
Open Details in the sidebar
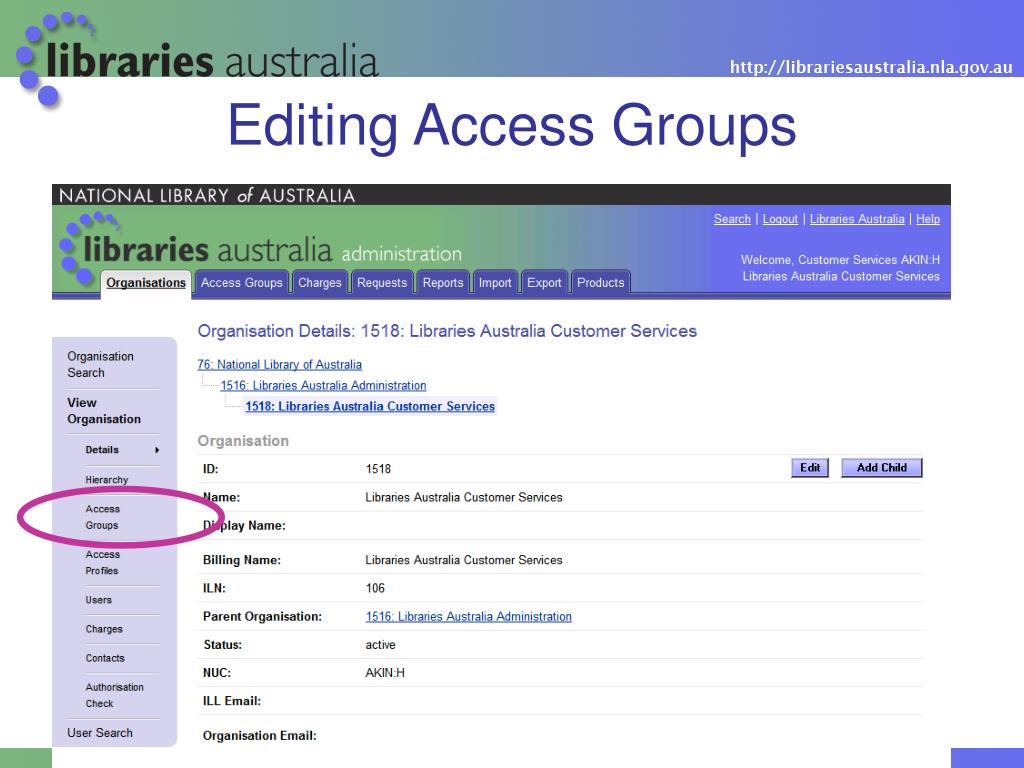coord(102,450)
